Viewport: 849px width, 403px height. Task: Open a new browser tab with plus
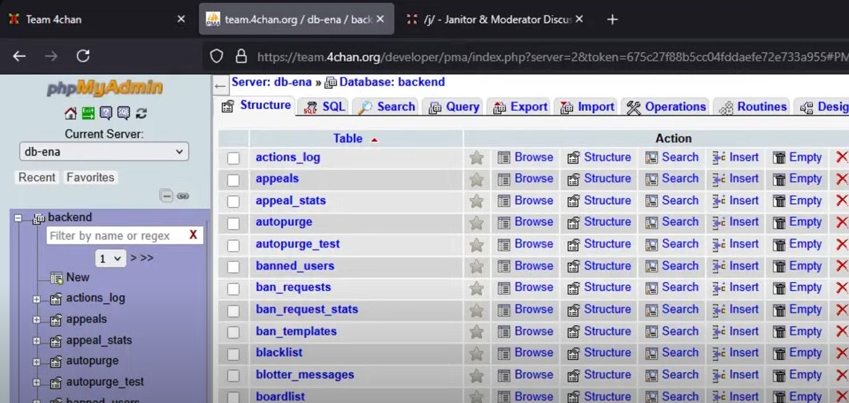point(612,20)
